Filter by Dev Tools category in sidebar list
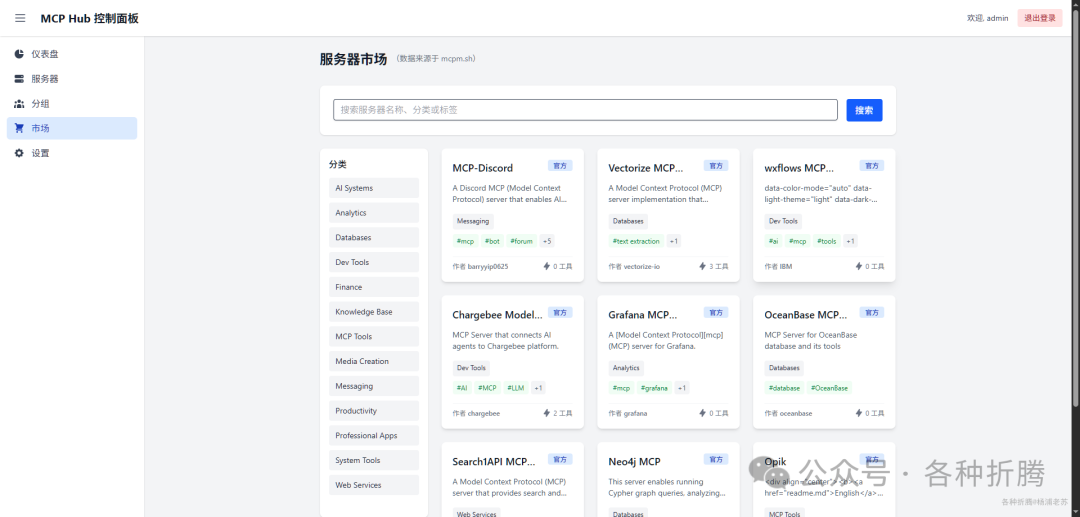This screenshot has width=1080, height=517. pyautogui.click(x=374, y=262)
